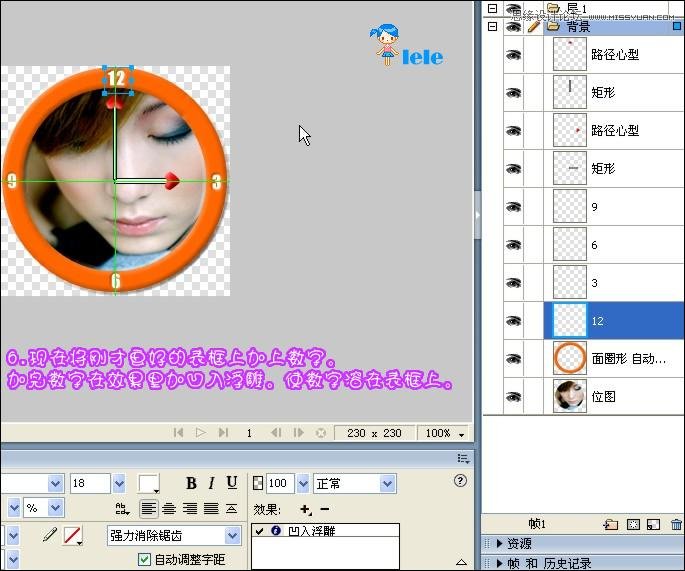The image size is (685, 571).
Task: Remove the selected effect with minus
Action: coord(323,509)
